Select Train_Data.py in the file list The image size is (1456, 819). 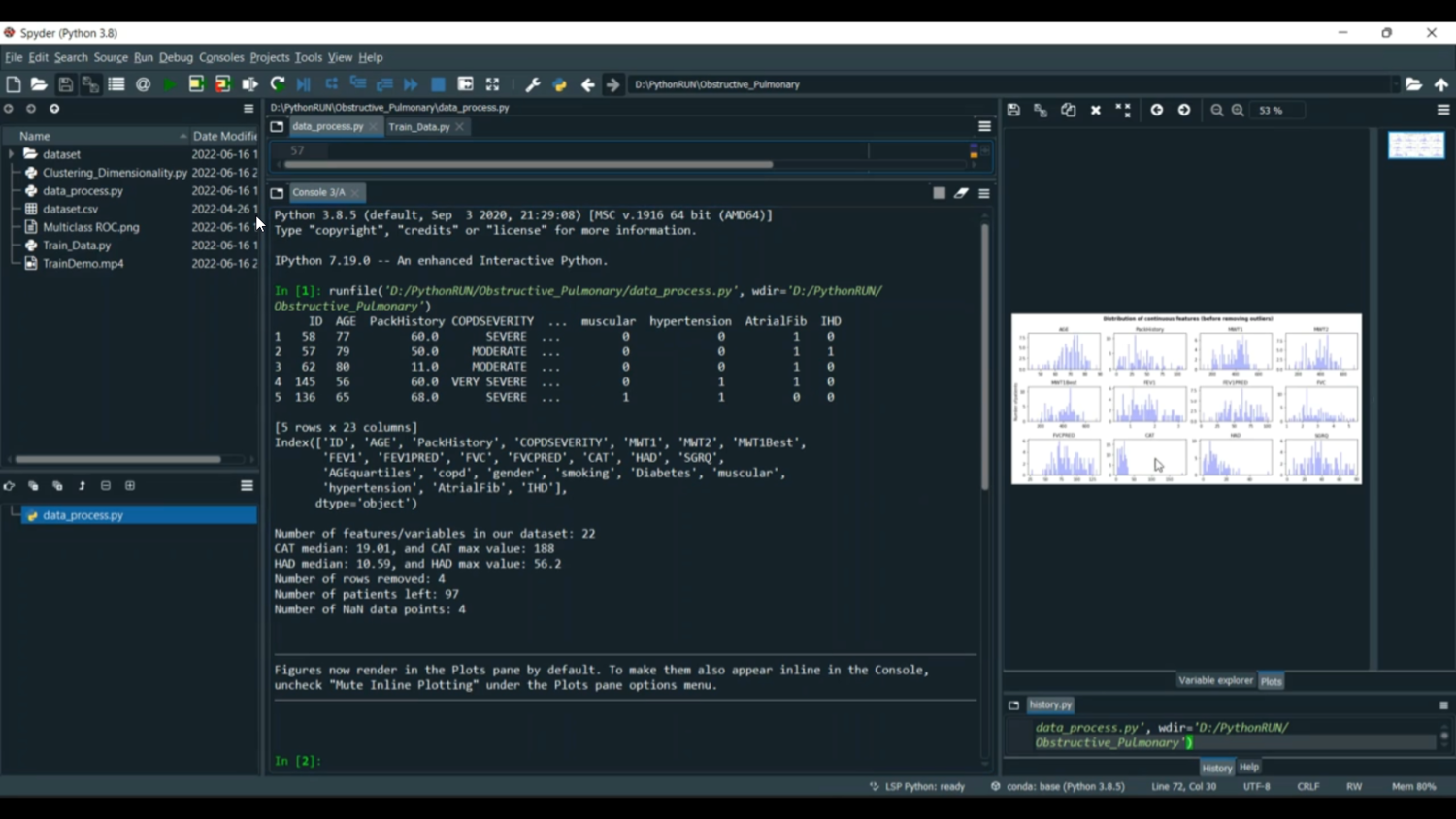pyautogui.click(x=77, y=246)
